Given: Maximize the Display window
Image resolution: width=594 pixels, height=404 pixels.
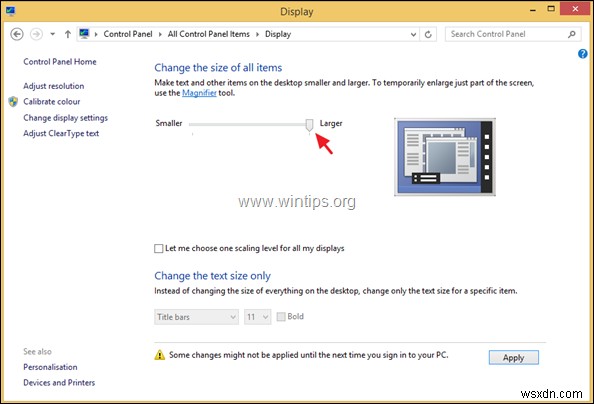Looking at the screenshot, I should tap(551, 9).
